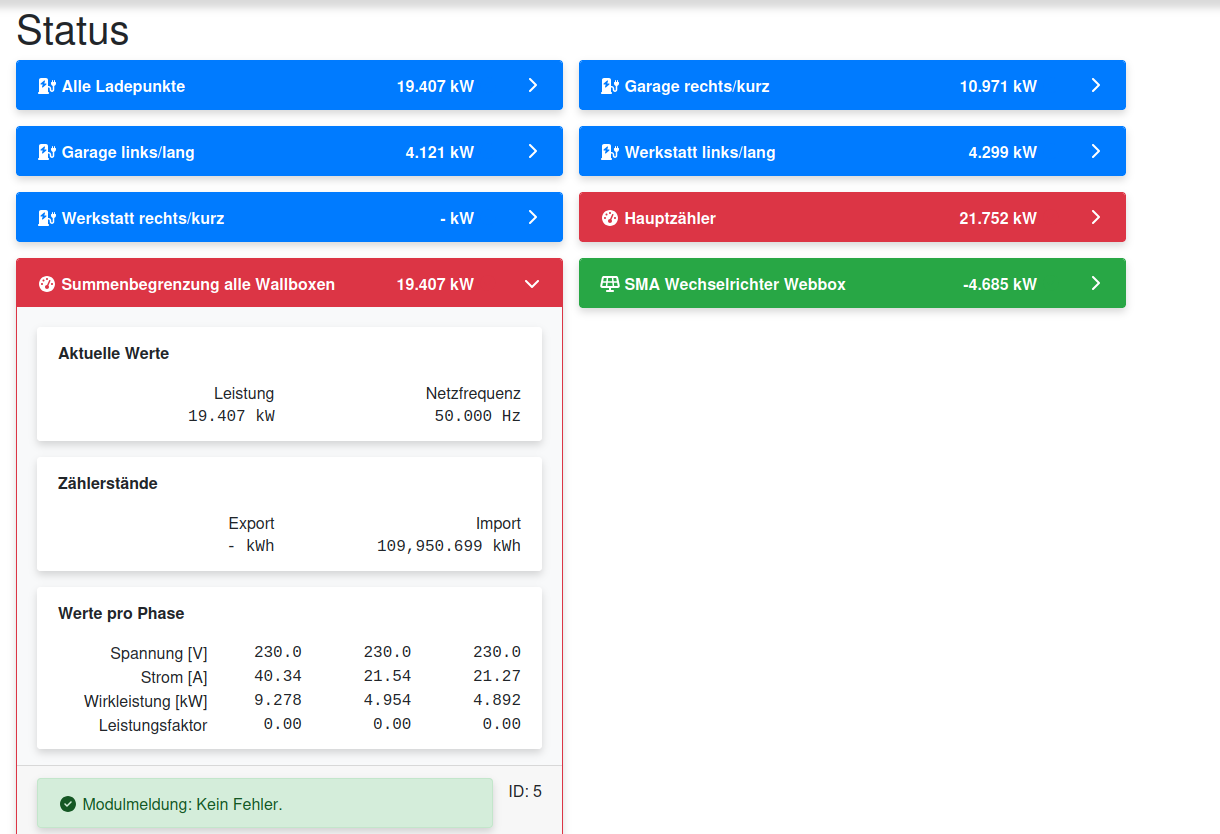Expand Alle Ladepunkte with its chevron
The height and width of the screenshot is (834, 1220).
(533, 86)
